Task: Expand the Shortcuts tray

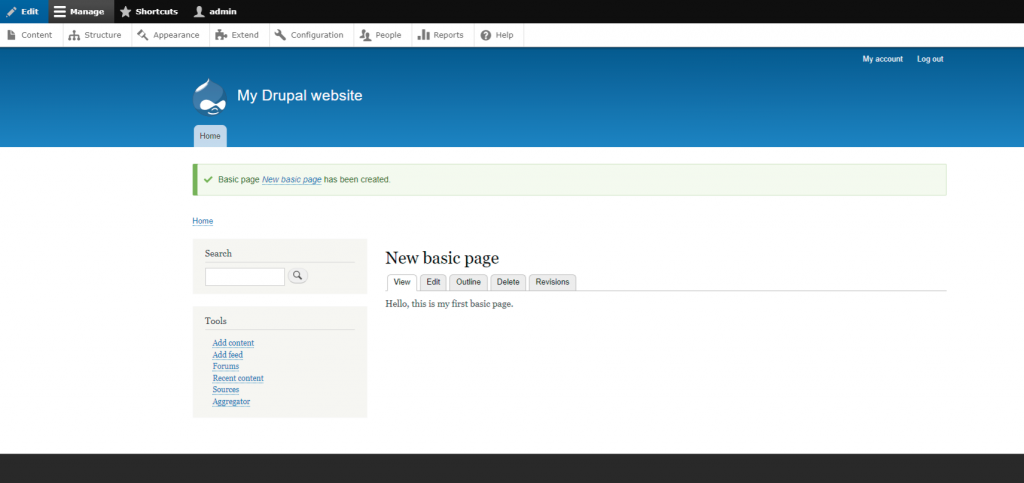Action: click(x=149, y=11)
